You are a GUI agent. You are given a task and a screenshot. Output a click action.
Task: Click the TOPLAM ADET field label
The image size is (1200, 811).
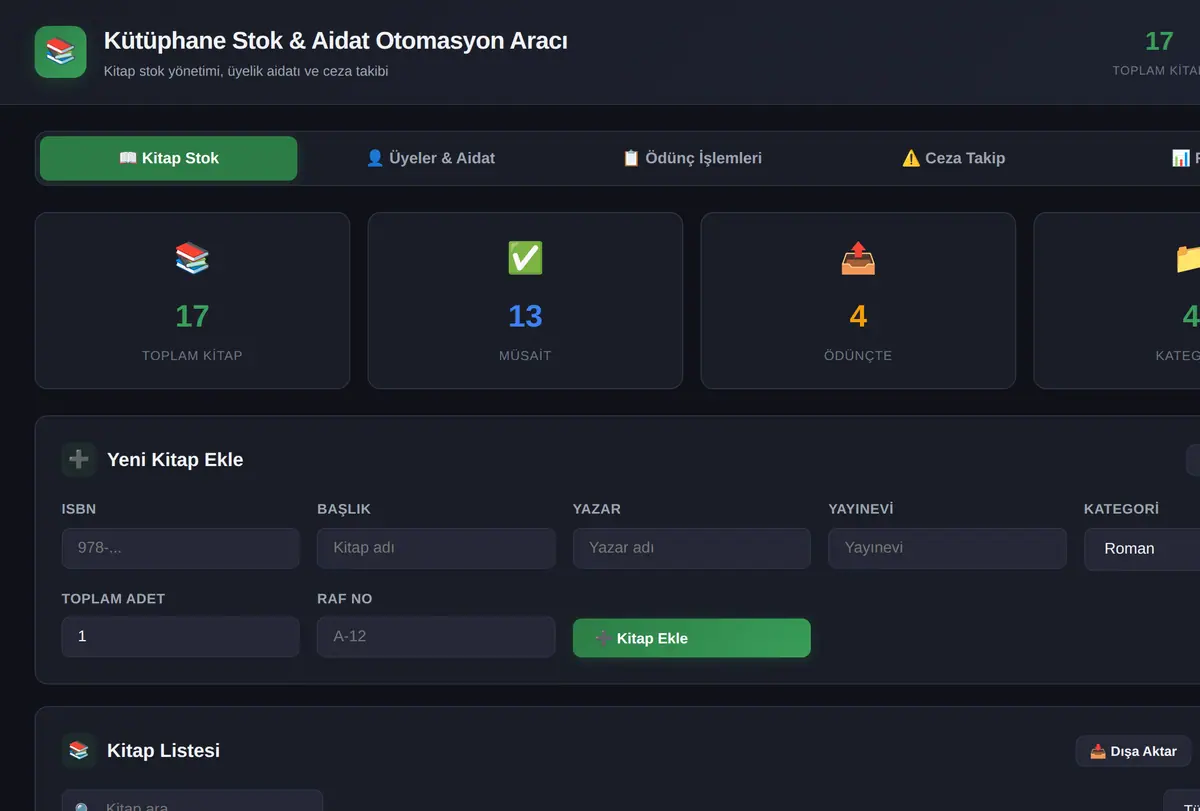point(113,599)
